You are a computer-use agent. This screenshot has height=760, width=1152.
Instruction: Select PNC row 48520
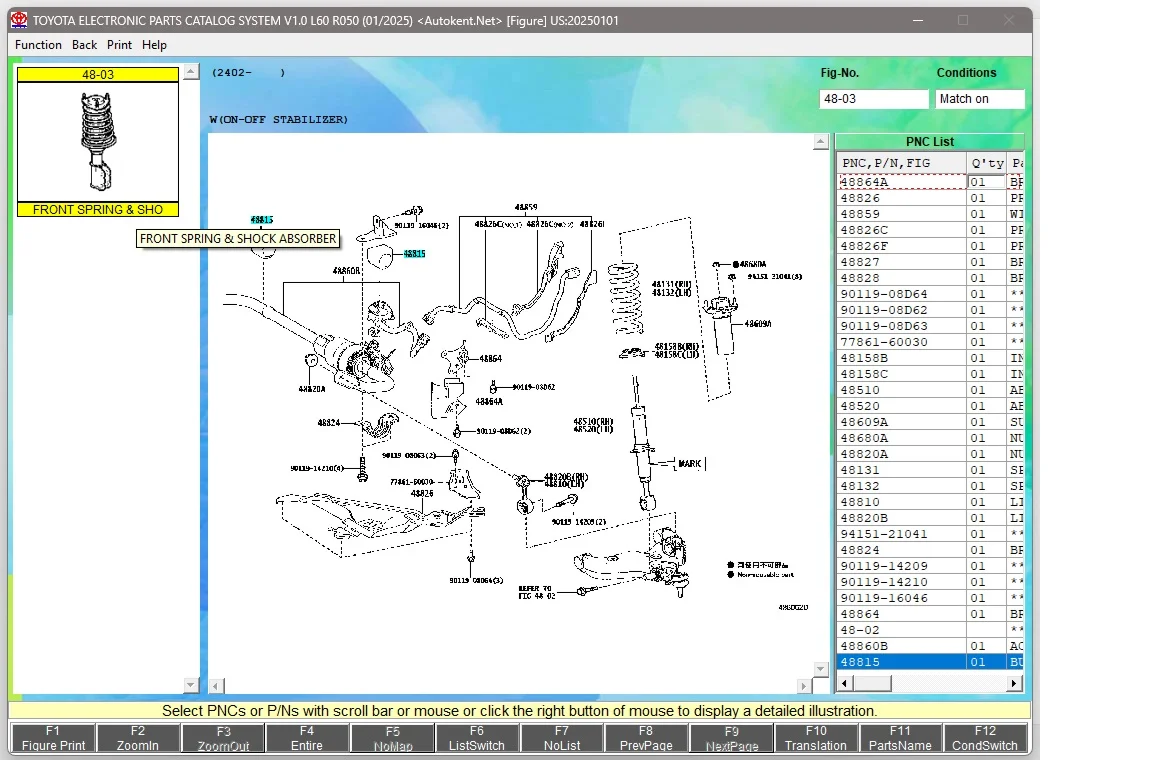(x=929, y=406)
